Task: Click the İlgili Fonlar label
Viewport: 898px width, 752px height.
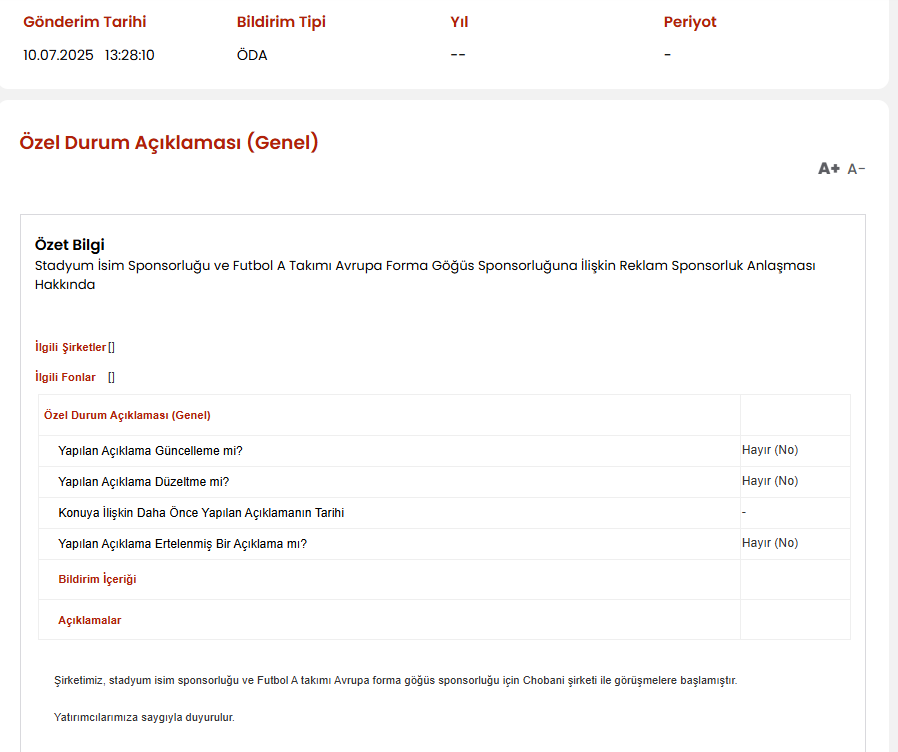Action: tap(65, 377)
